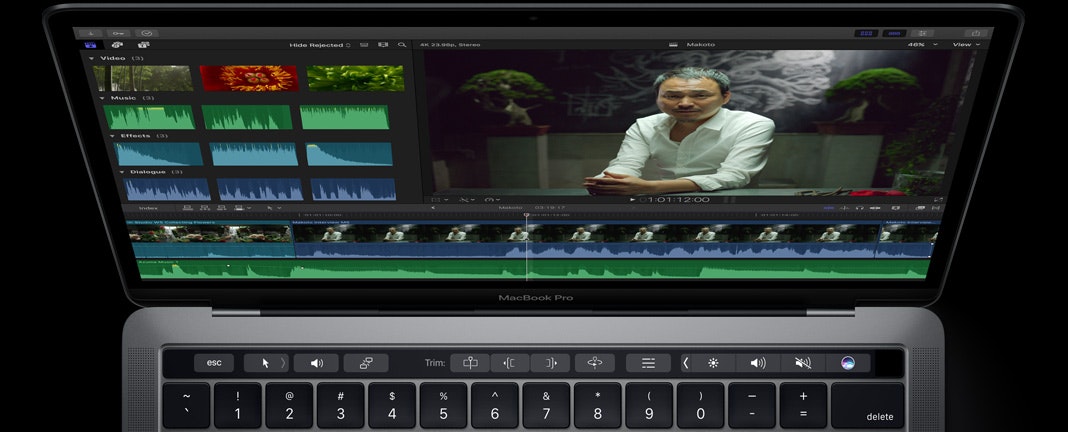Tap the esc button on Touch Bar

click(x=214, y=363)
